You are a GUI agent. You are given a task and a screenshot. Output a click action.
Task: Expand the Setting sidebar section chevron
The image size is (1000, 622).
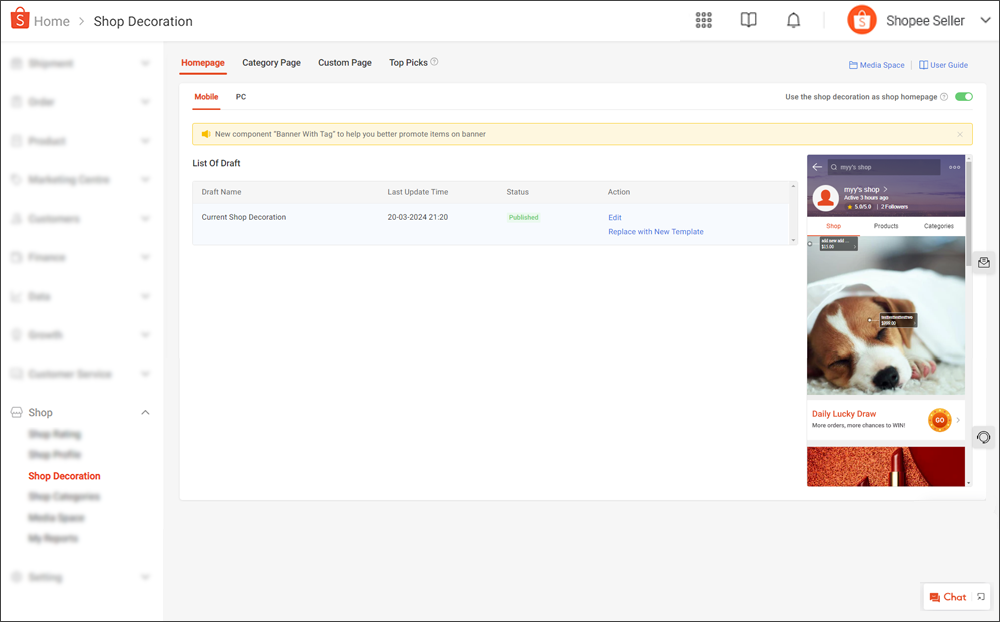click(x=145, y=577)
